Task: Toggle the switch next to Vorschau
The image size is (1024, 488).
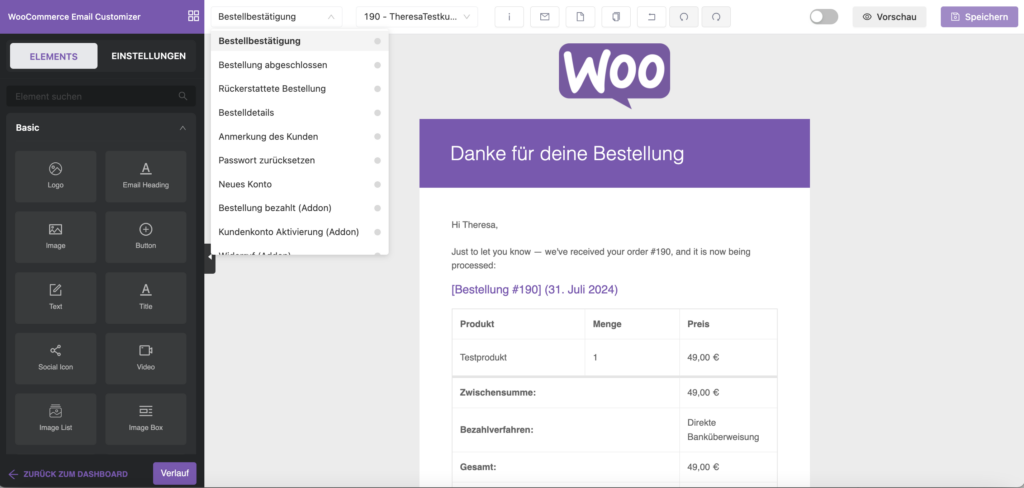Action: point(824,17)
